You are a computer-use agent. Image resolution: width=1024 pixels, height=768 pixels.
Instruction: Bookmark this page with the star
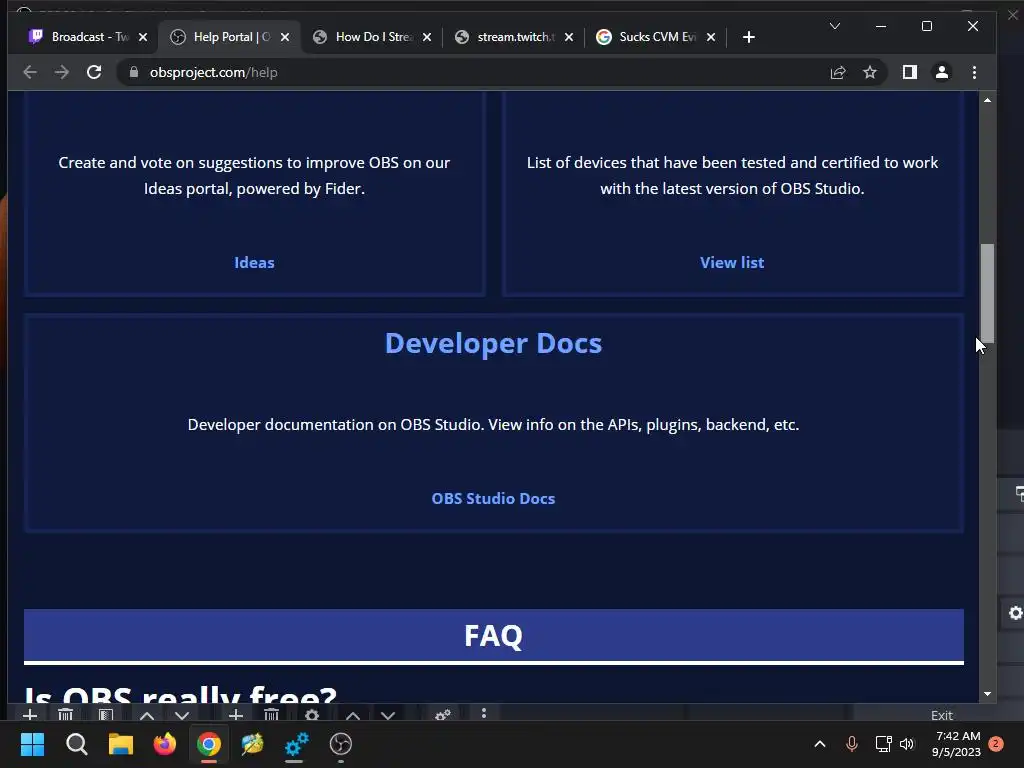870,72
